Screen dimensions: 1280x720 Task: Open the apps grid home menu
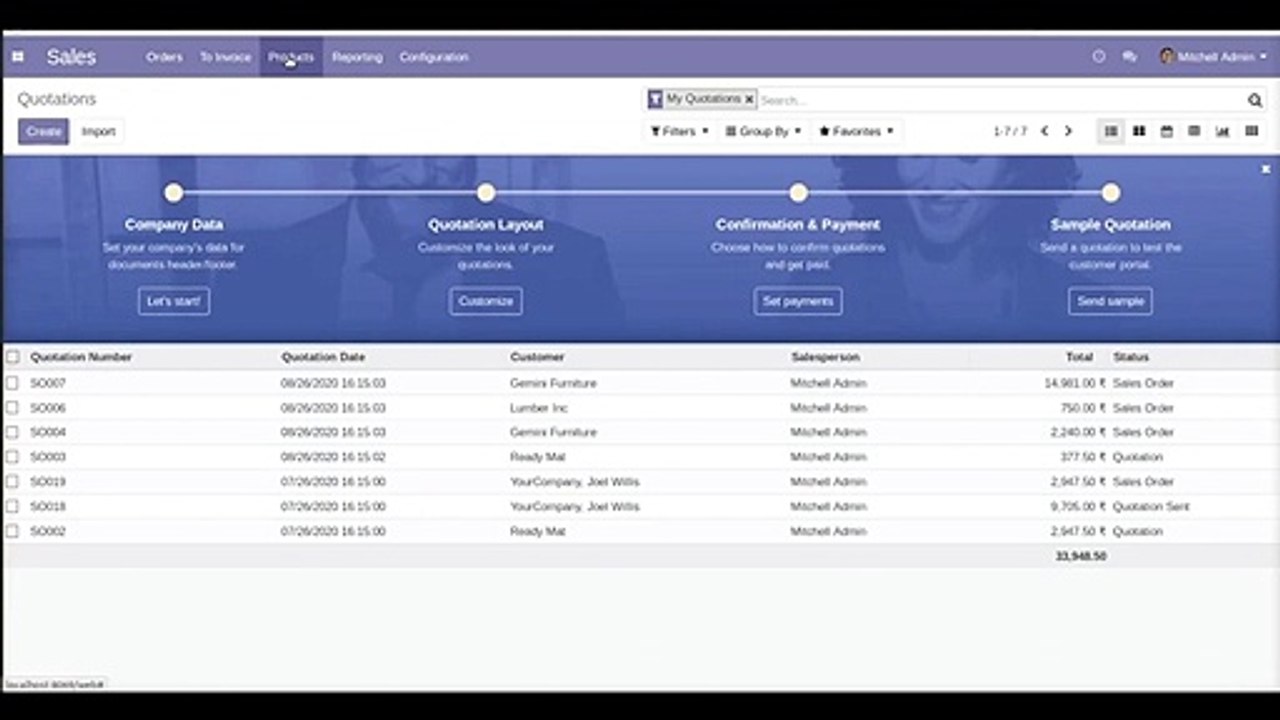pyautogui.click(x=18, y=57)
